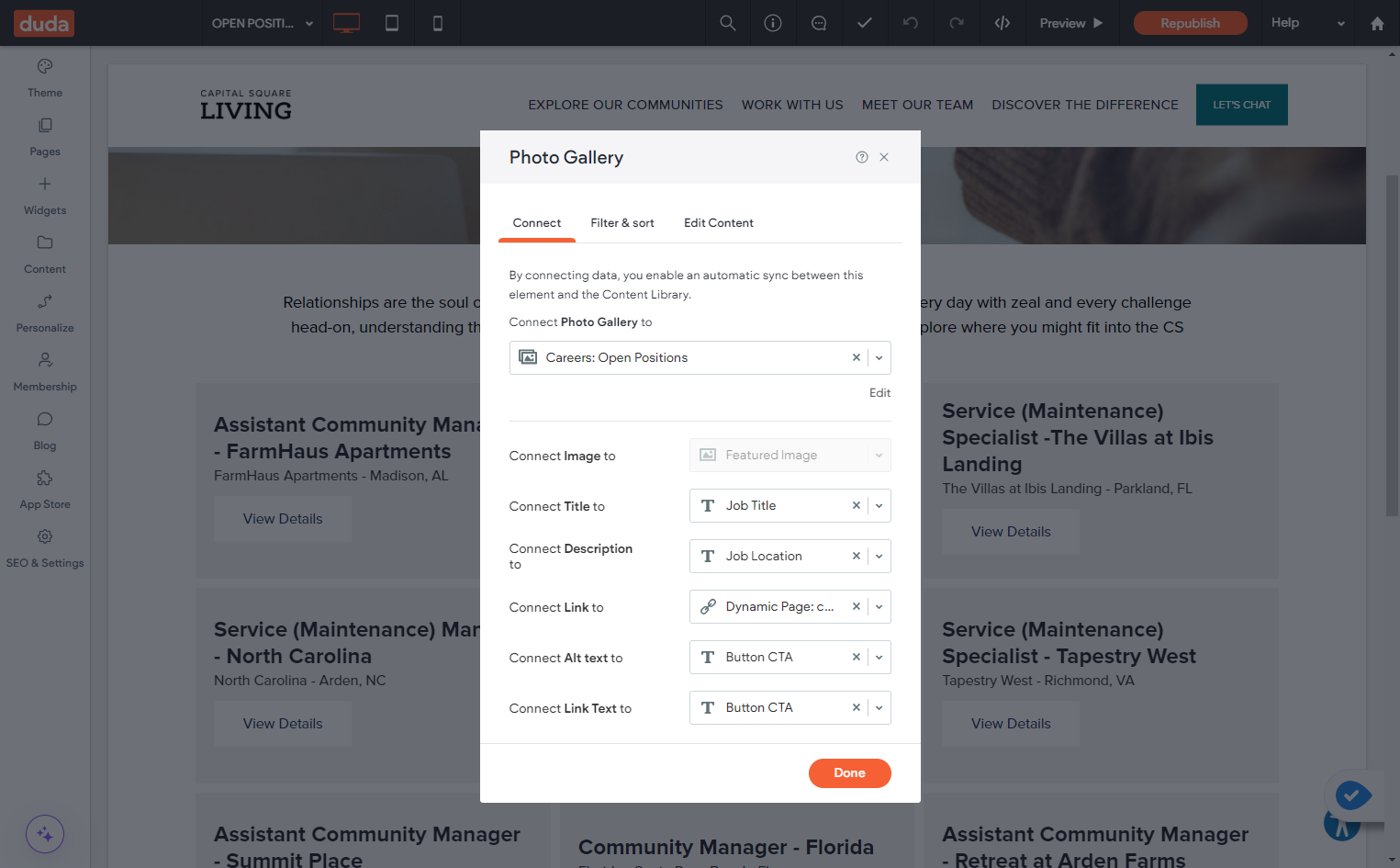This screenshot has height=868, width=1400.
Task: Open Photo Gallery help icon
Action: 862,157
